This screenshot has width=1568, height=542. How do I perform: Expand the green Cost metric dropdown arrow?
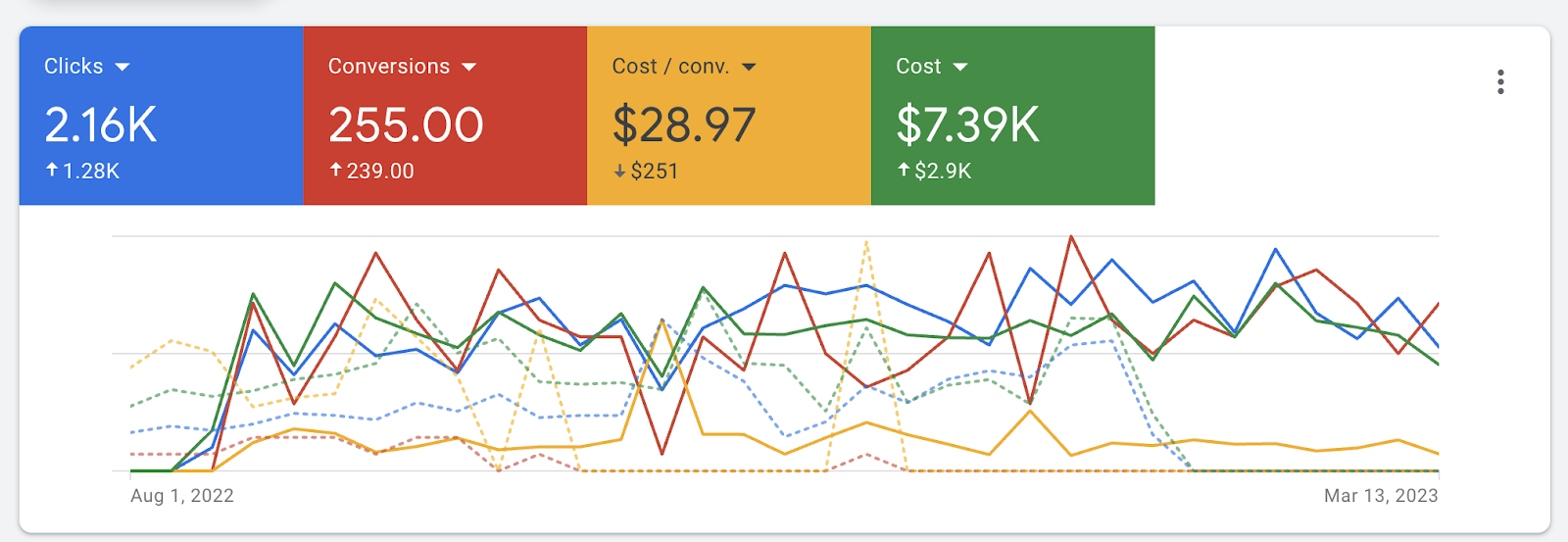click(960, 67)
